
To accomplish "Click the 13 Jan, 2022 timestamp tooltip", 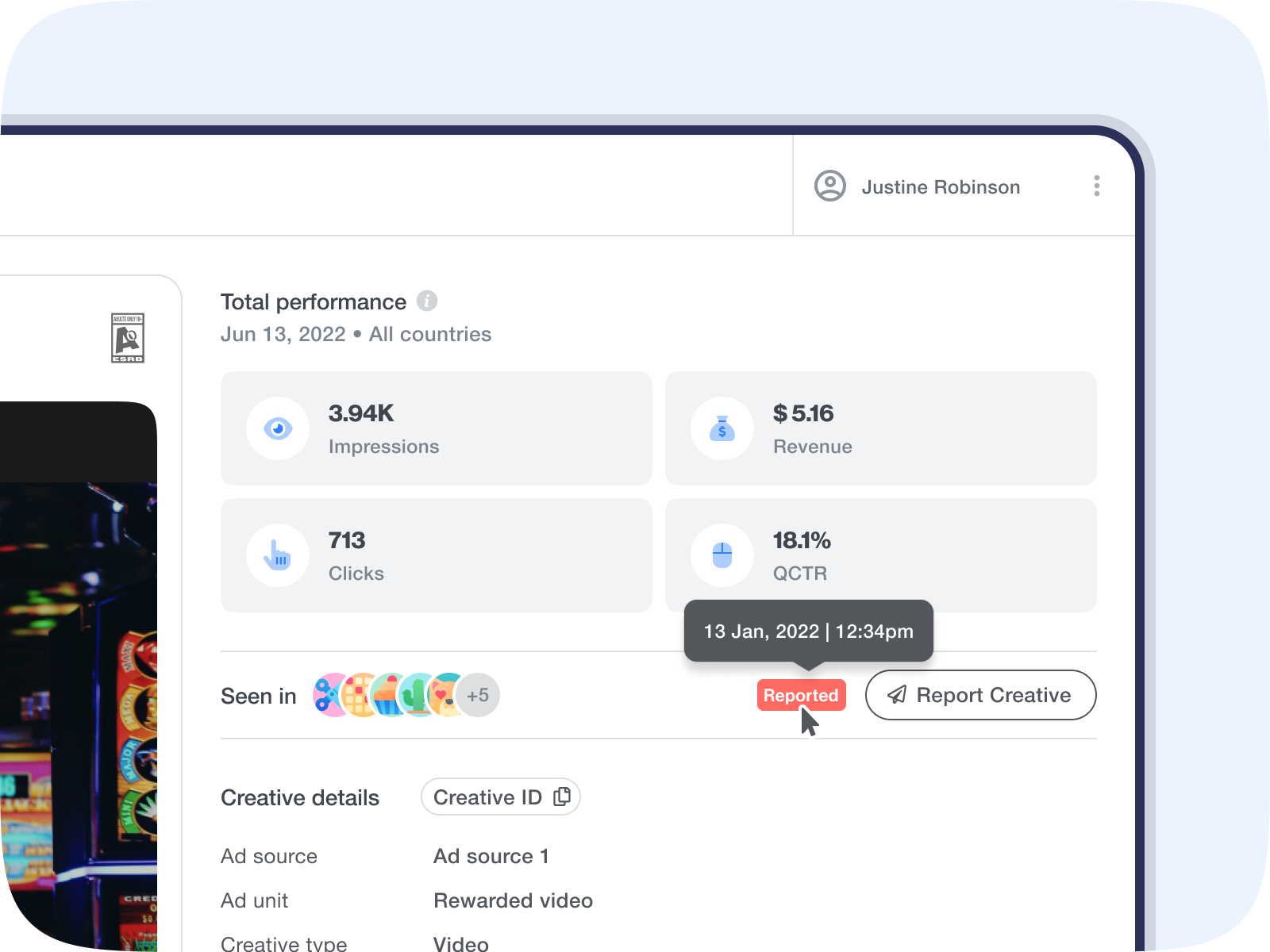I will pos(809,631).
